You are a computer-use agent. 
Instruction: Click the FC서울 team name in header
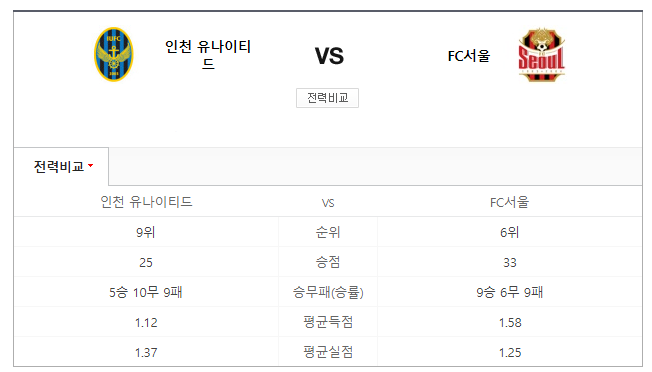point(469,56)
